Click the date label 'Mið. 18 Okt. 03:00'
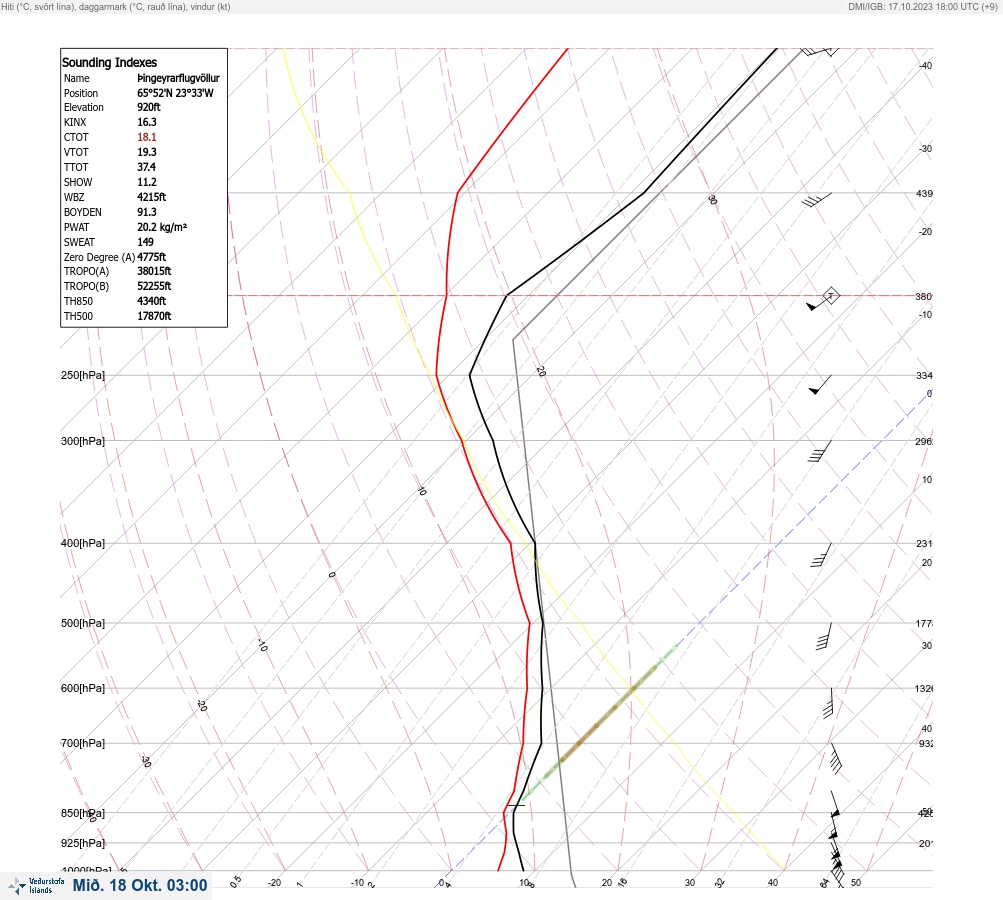 click(140, 885)
